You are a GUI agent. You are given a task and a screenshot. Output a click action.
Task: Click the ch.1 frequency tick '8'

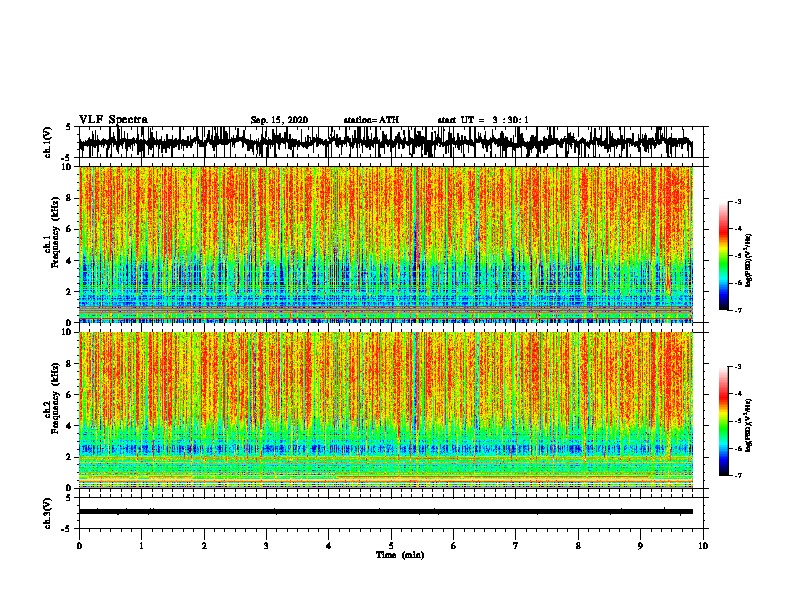70,198
